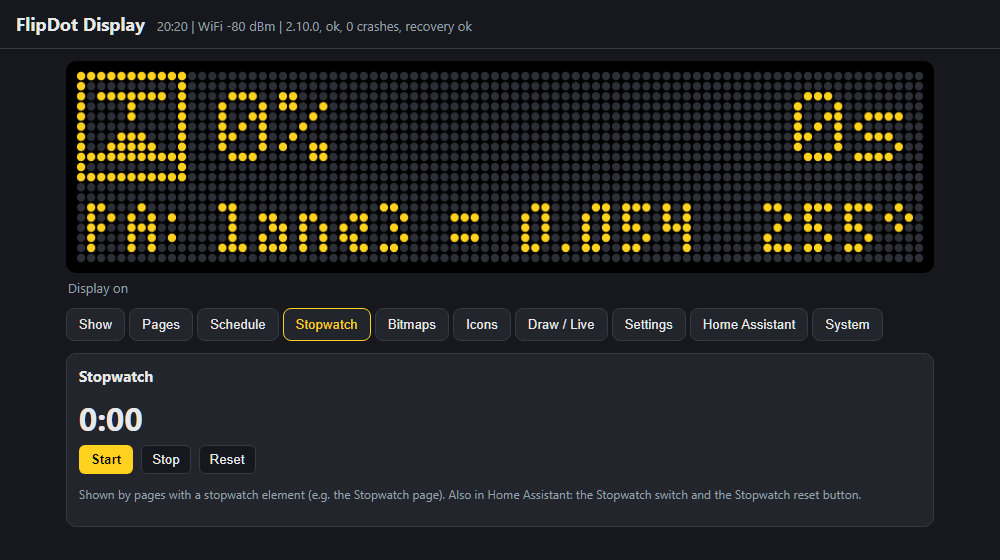This screenshot has height=560, width=1000.
Task: Click the status line showing WiFi -80 dBm
Action: [x=314, y=27]
